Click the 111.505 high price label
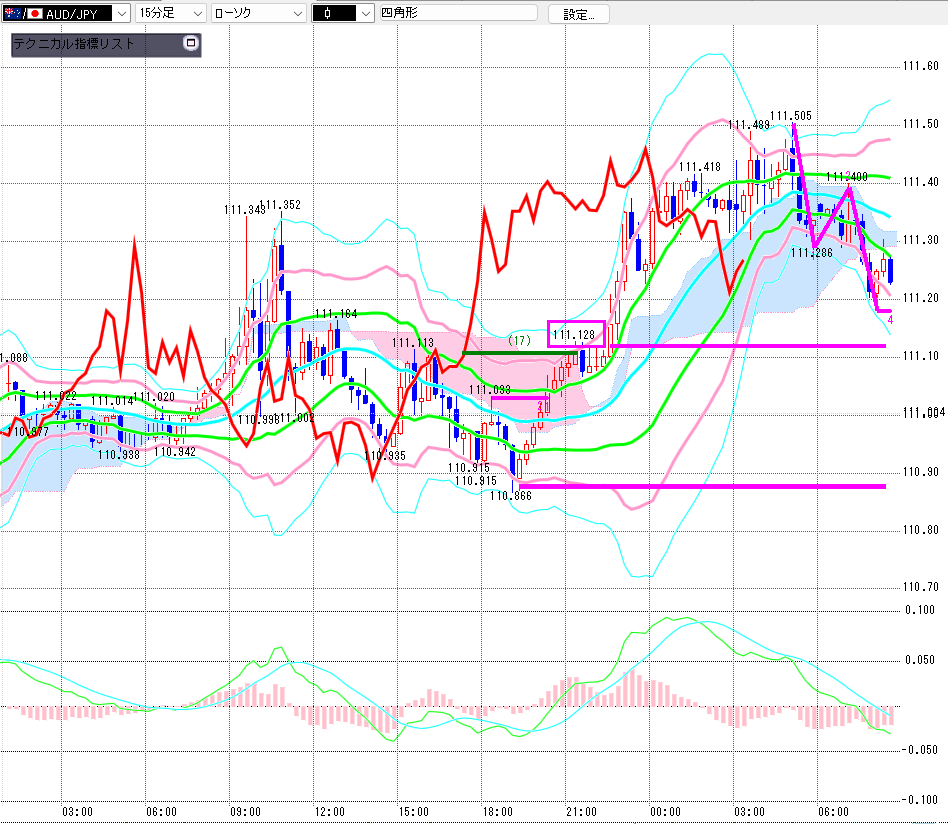The width and height of the screenshot is (948, 824). tap(791, 116)
